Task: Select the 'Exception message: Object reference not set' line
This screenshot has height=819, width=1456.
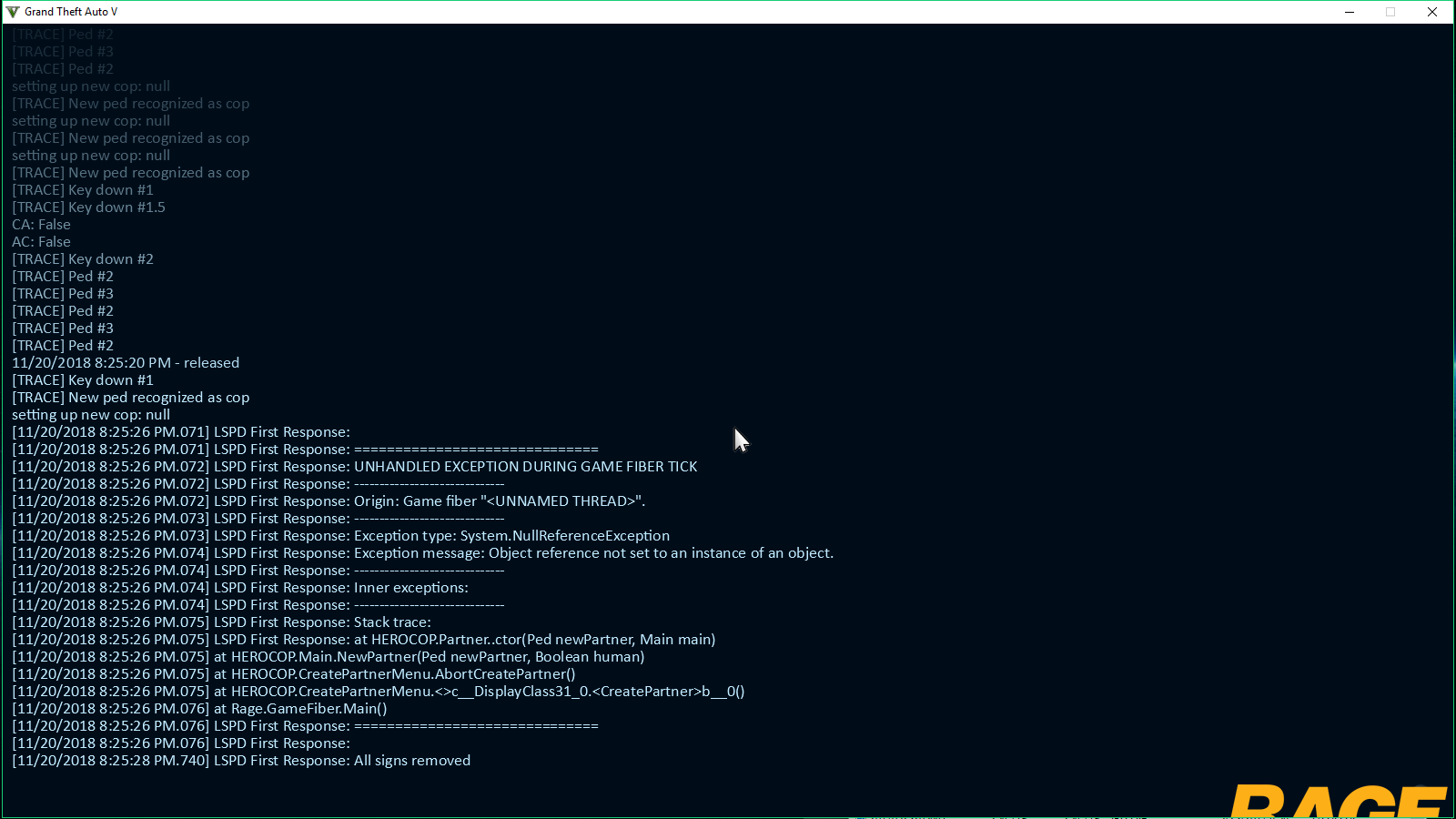Action: [422, 553]
